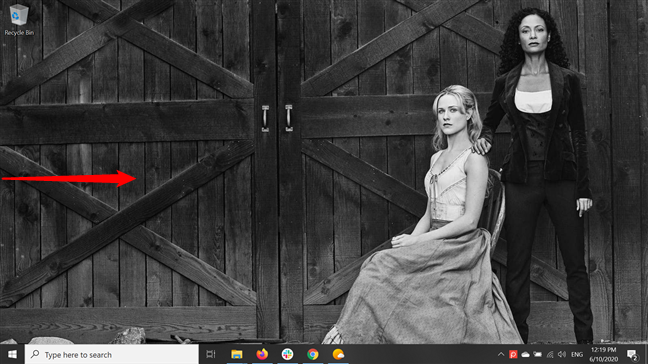Open Task View from the taskbar
This screenshot has width=648, height=364.
211,354
